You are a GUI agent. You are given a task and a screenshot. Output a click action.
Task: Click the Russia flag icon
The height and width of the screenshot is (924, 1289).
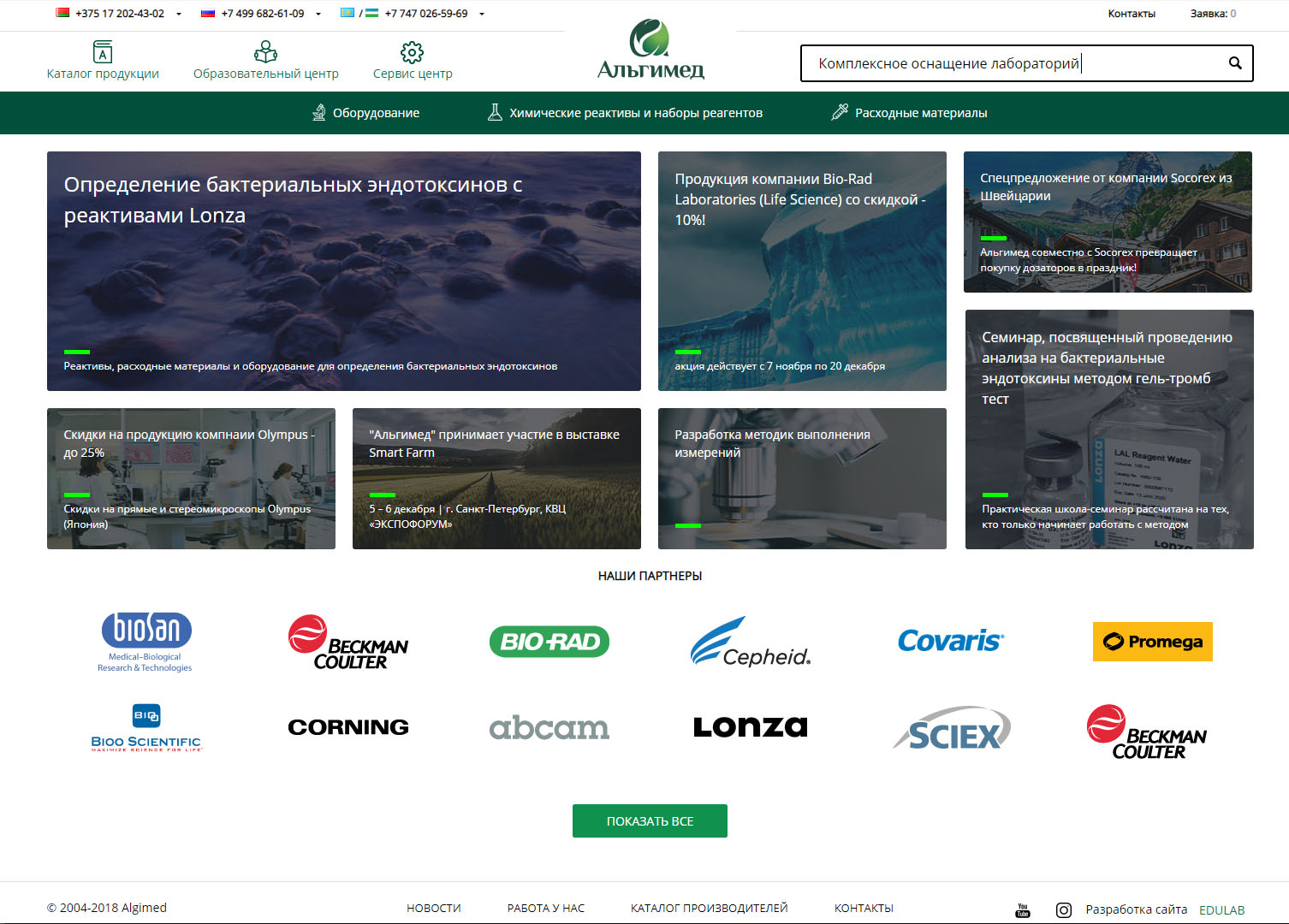(208, 13)
